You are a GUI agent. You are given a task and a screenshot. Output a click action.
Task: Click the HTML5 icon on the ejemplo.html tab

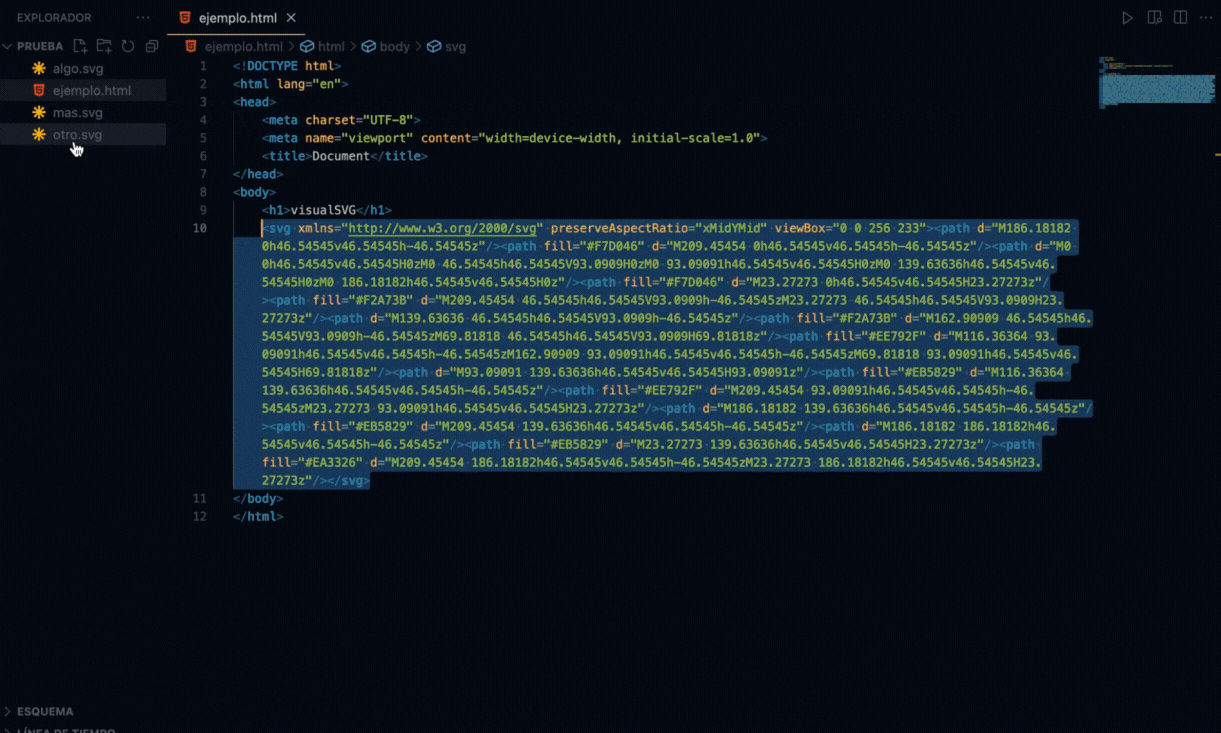(x=185, y=18)
